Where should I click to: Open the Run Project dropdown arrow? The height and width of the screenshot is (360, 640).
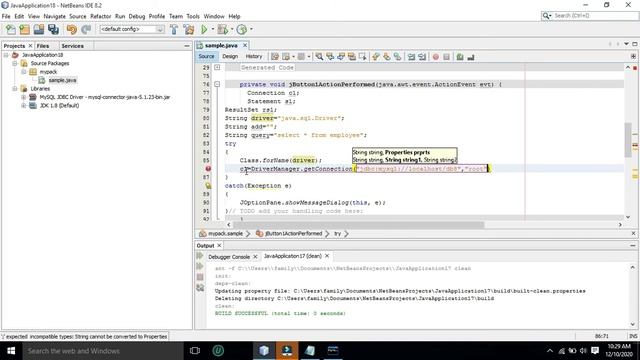point(213,29)
